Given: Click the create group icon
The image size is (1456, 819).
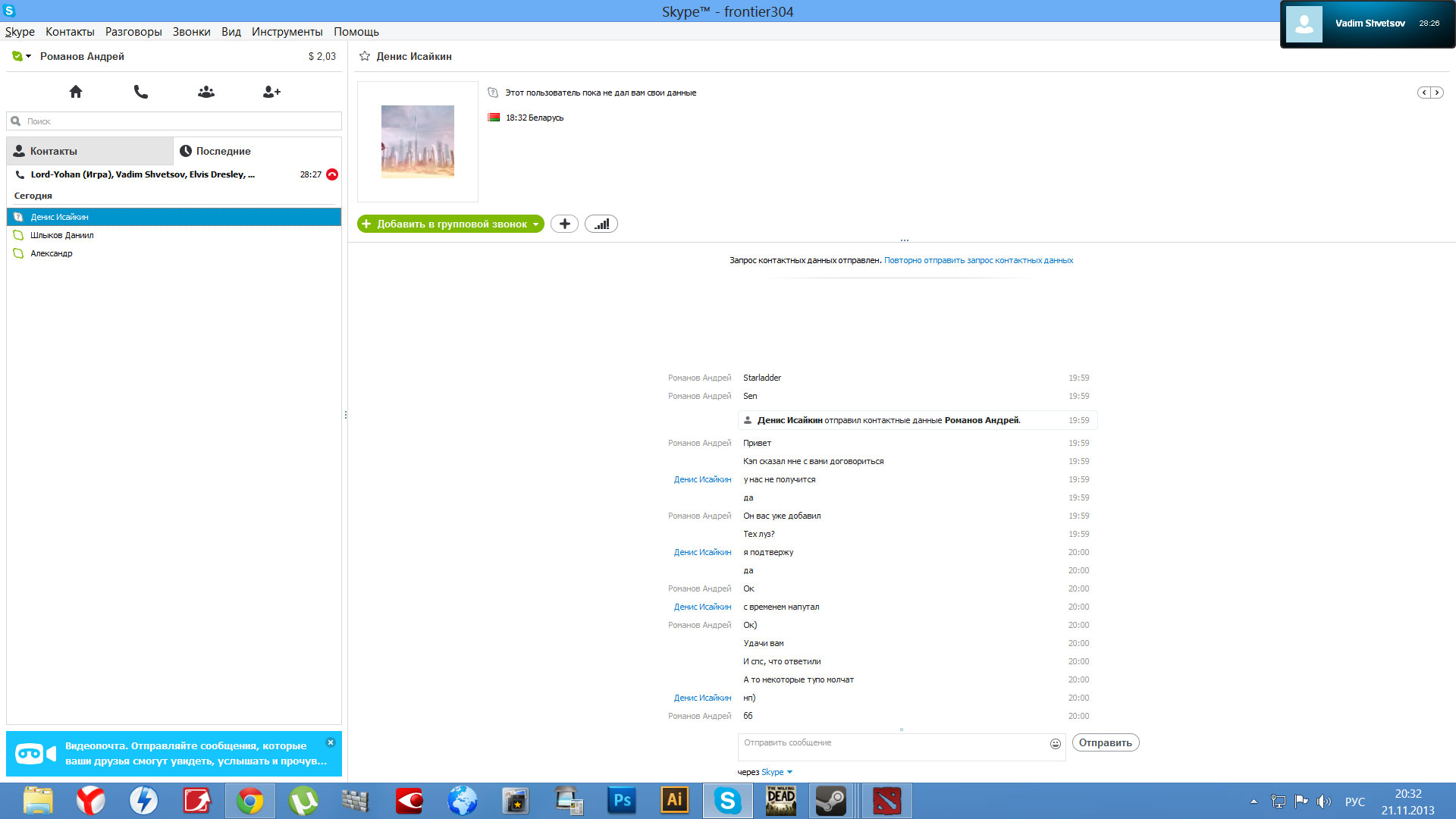Looking at the screenshot, I should coord(206,92).
